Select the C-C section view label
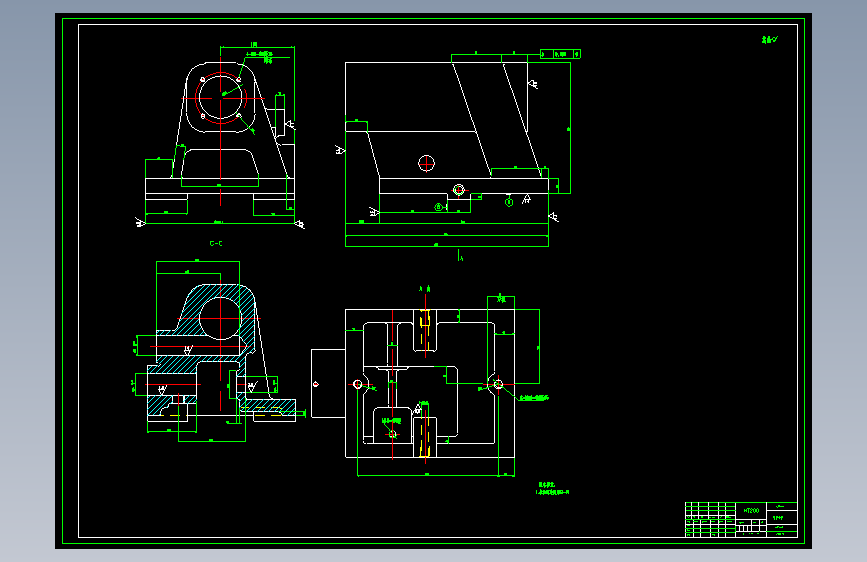The width and height of the screenshot is (867, 562). (216, 243)
